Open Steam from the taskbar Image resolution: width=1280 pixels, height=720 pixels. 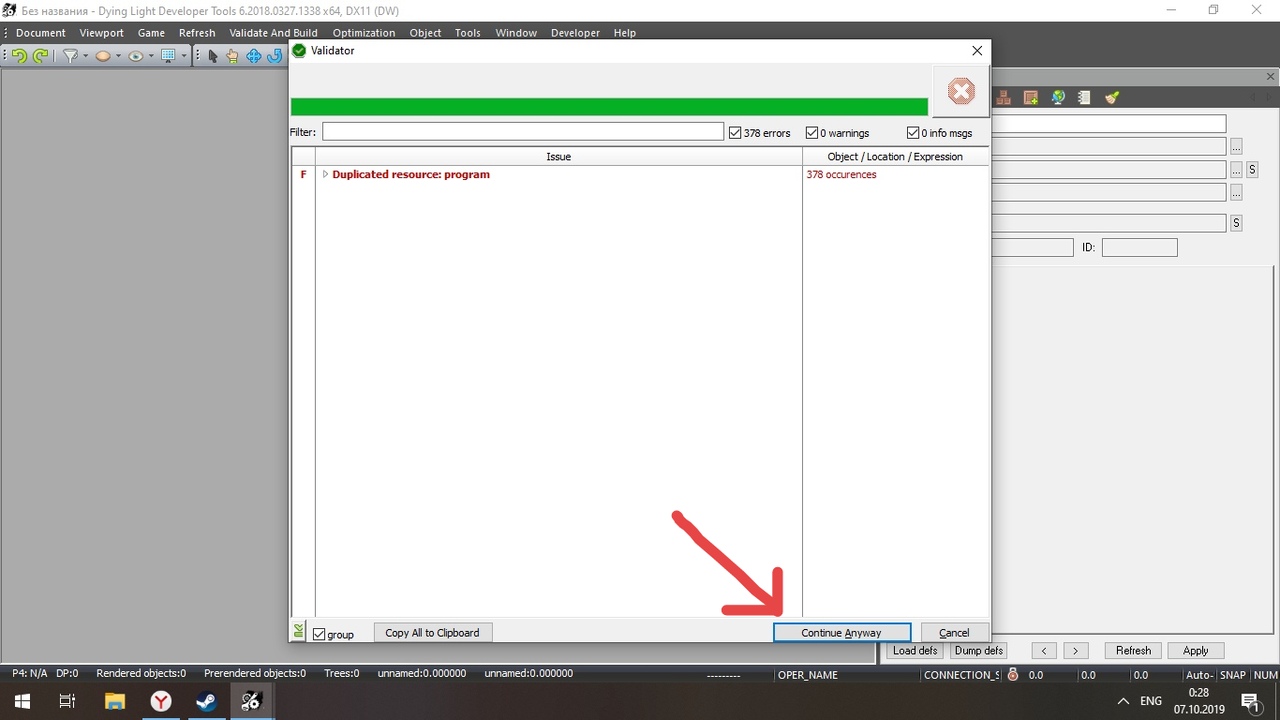click(207, 701)
